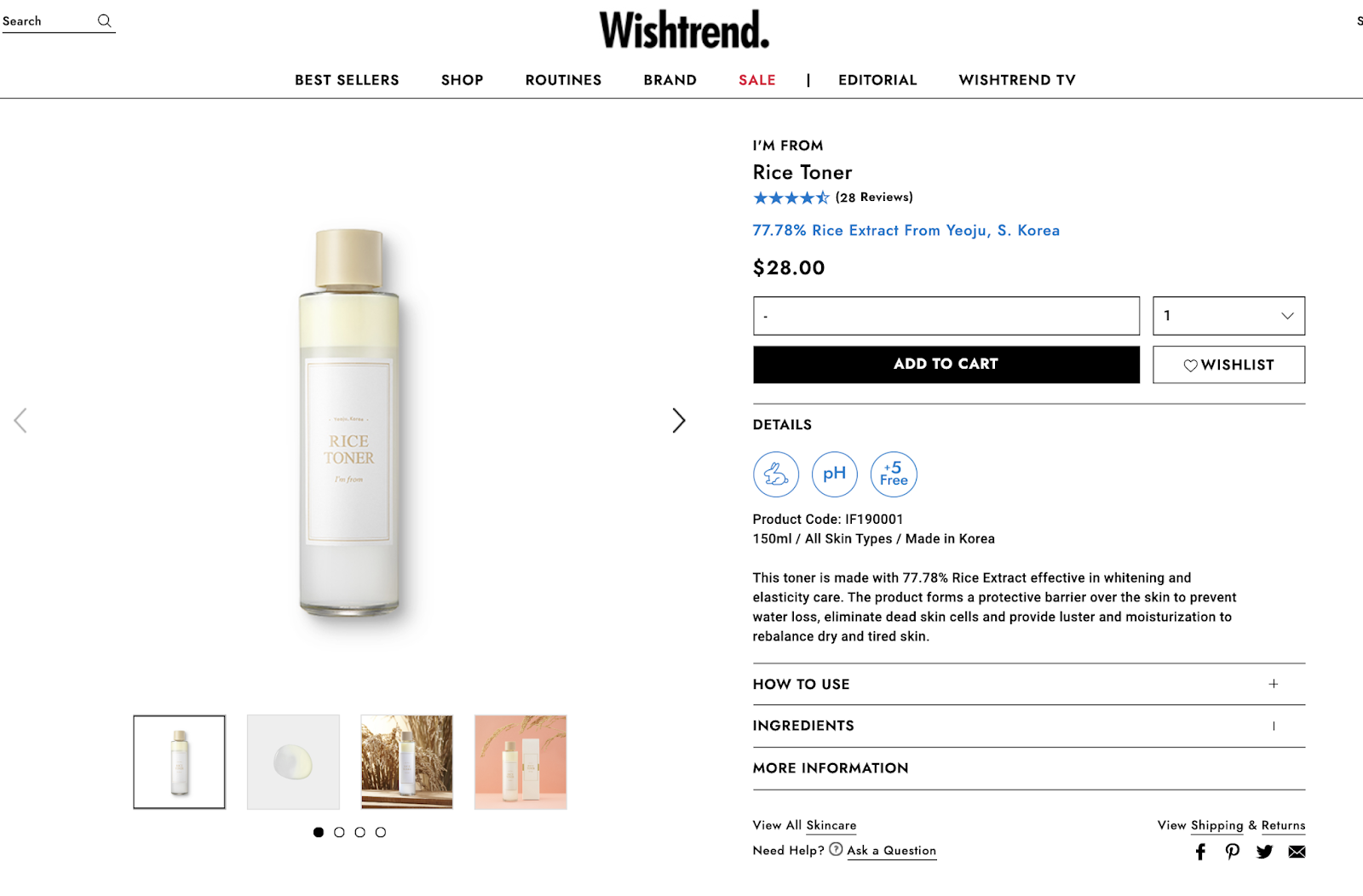Expand the How To Use section
Viewport: 1363px width, 896px height.
1029,684
